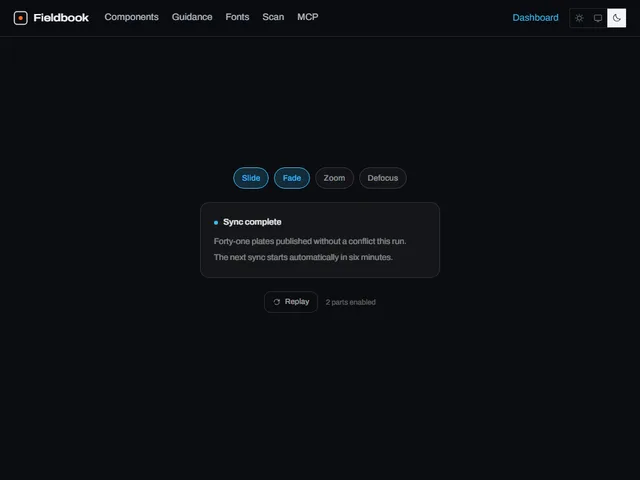This screenshot has width=640, height=480.
Task: Enable the Defocus animation chip
Action: pos(382,178)
